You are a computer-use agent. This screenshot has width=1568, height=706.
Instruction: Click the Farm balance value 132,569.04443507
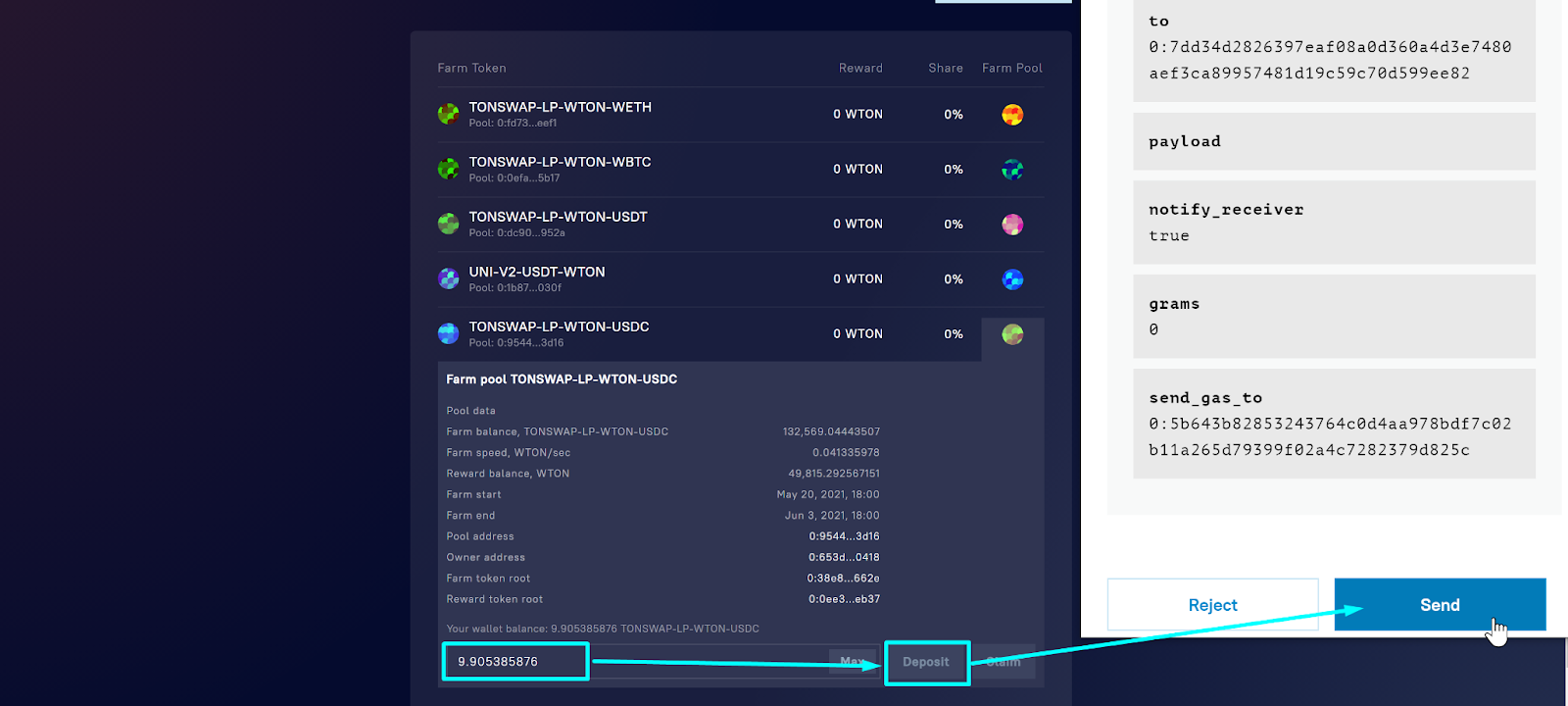pyautogui.click(x=831, y=431)
